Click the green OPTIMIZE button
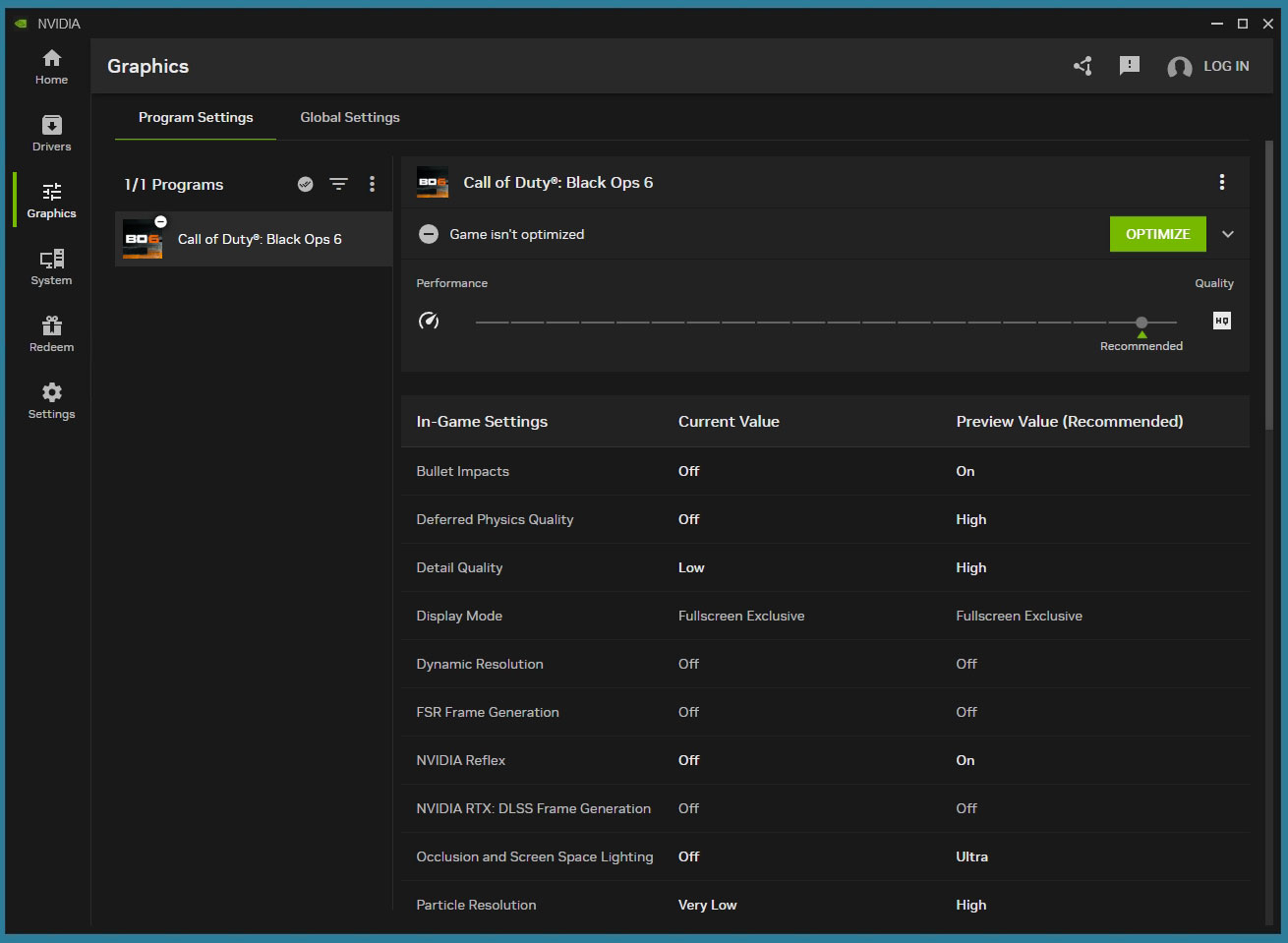1288x943 pixels. coord(1157,234)
